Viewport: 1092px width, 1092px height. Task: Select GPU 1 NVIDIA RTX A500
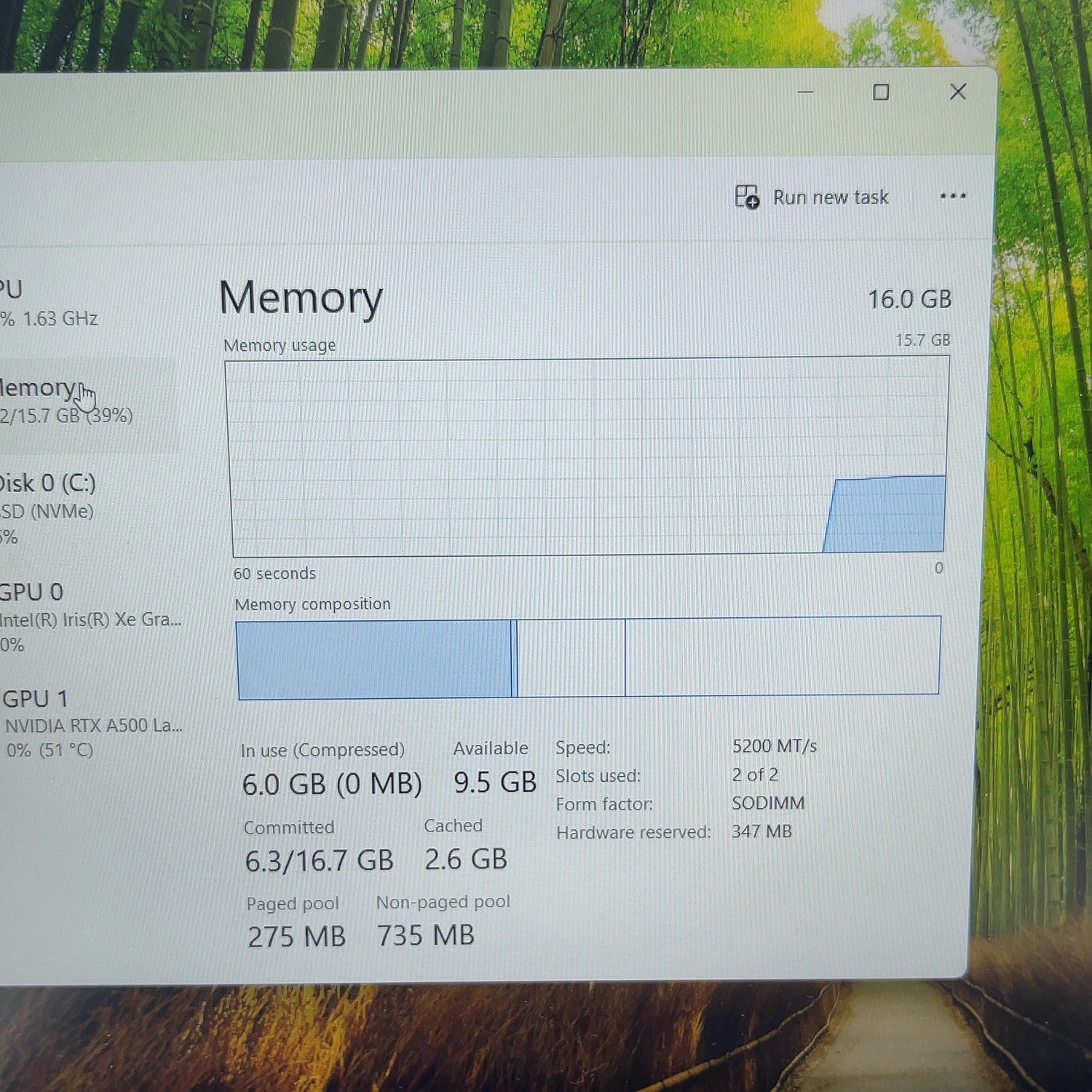pyautogui.click(x=92, y=724)
